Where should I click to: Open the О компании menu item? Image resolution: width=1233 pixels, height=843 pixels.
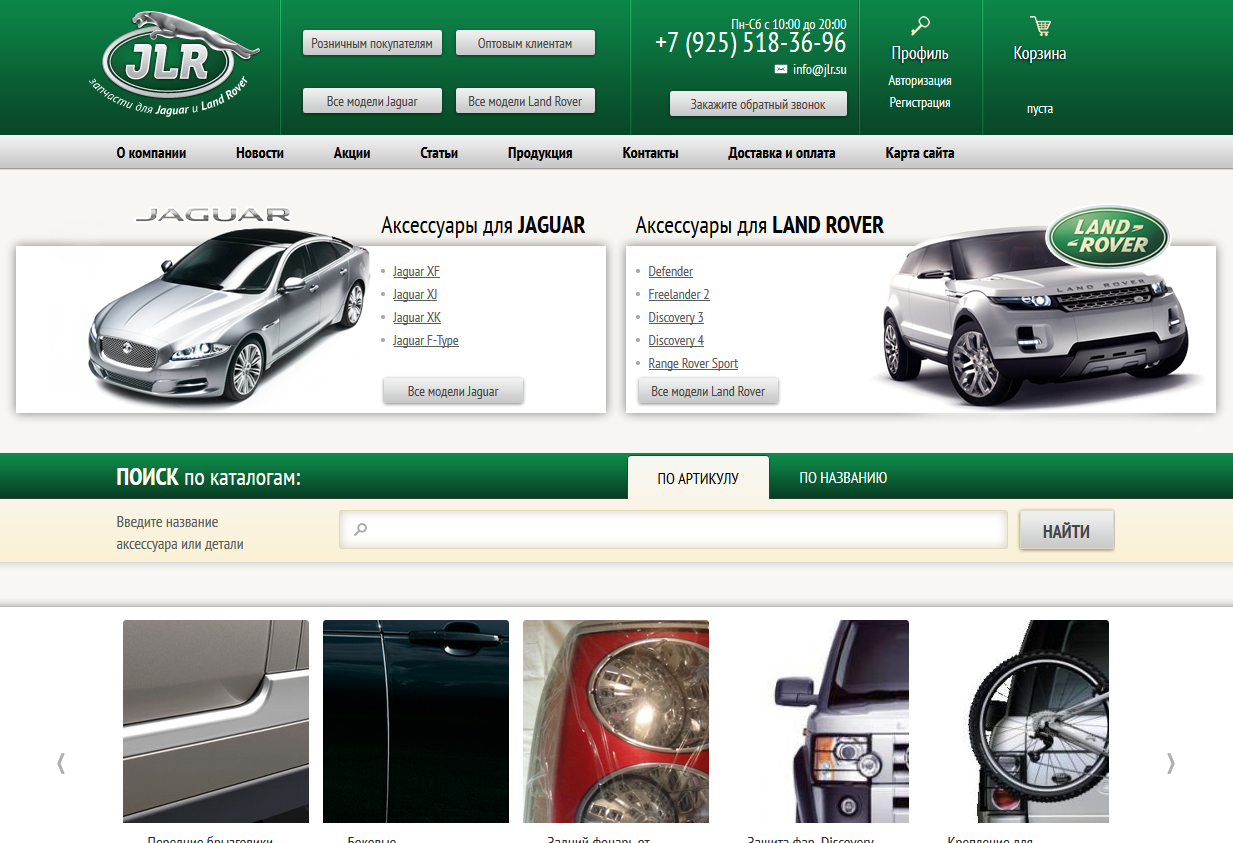point(151,153)
